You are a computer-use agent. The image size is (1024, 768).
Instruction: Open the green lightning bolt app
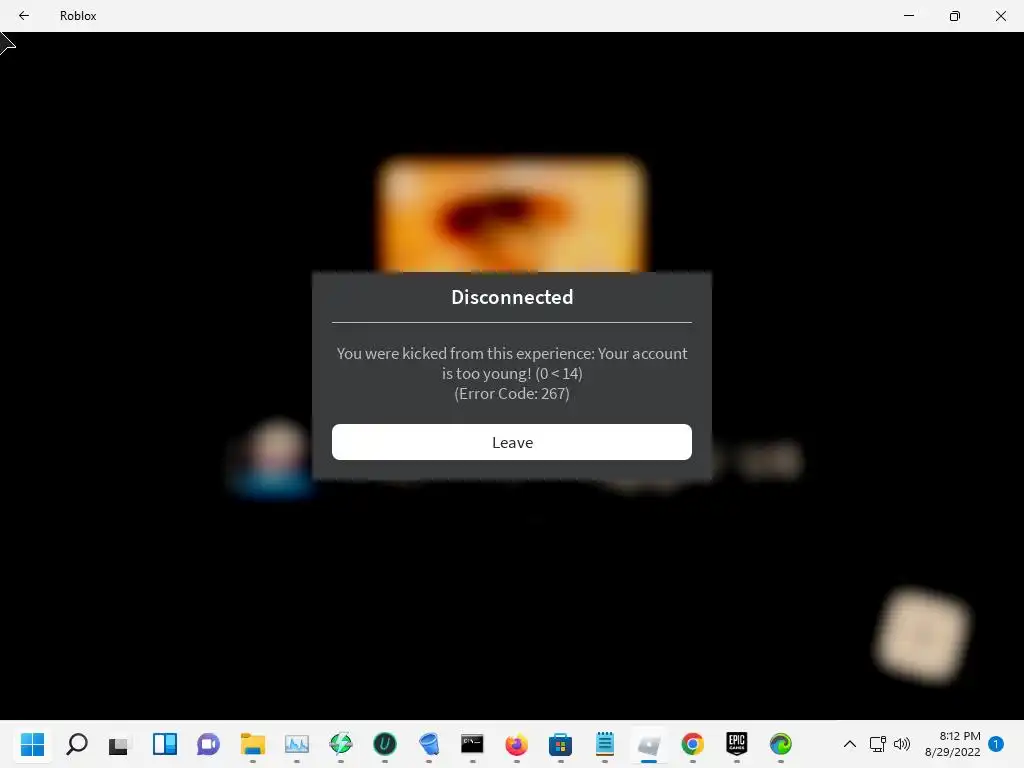(x=340, y=744)
